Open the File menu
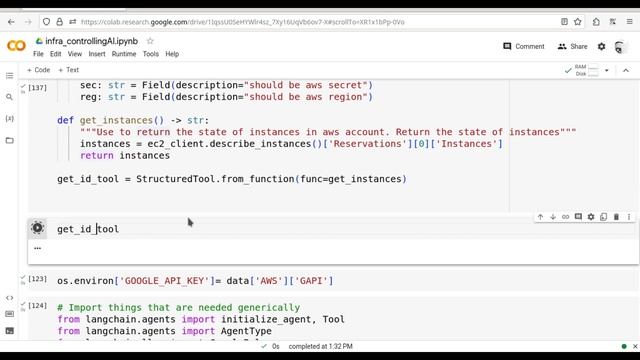This screenshot has width=640, height=360. (38, 54)
